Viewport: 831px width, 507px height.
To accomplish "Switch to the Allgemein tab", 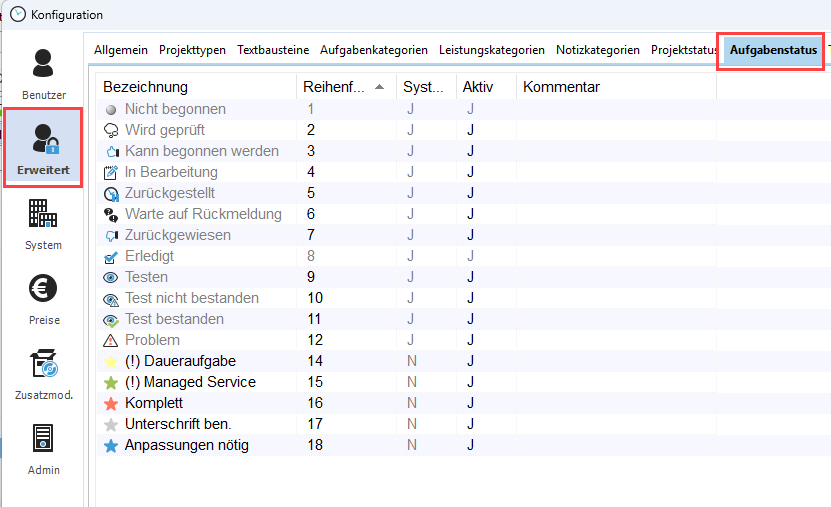I will point(121,50).
